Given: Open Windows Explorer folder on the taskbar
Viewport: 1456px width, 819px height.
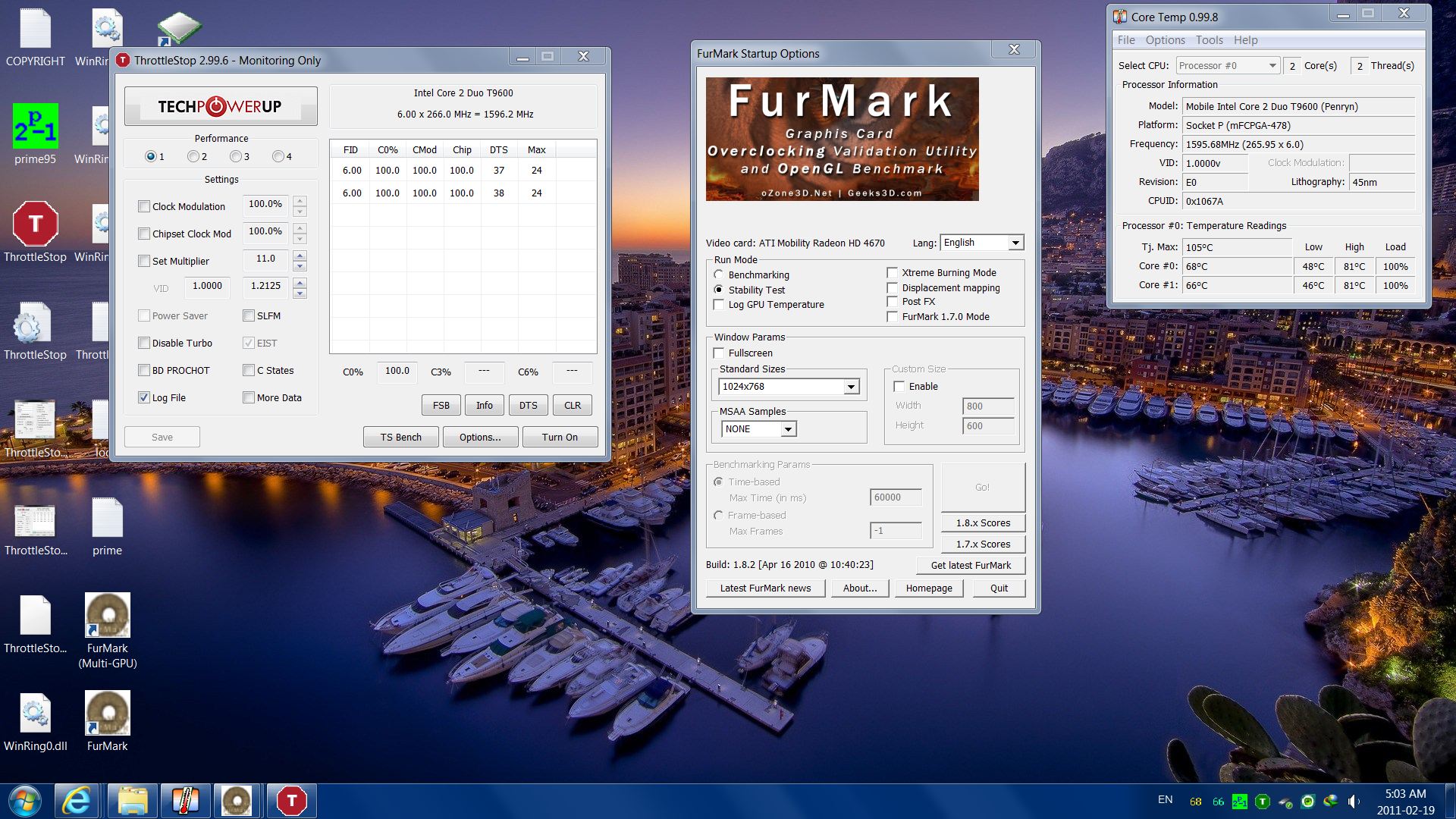Looking at the screenshot, I should click(133, 801).
